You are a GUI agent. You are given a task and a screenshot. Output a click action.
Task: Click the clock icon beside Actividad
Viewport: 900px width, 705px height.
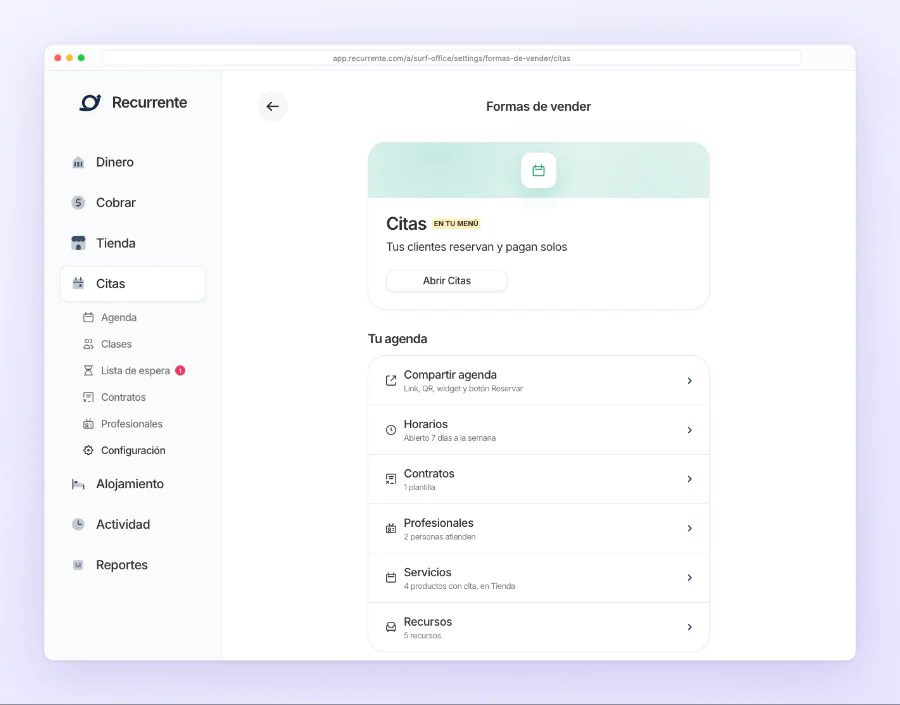pyautogui.click(x=78, y=524)
